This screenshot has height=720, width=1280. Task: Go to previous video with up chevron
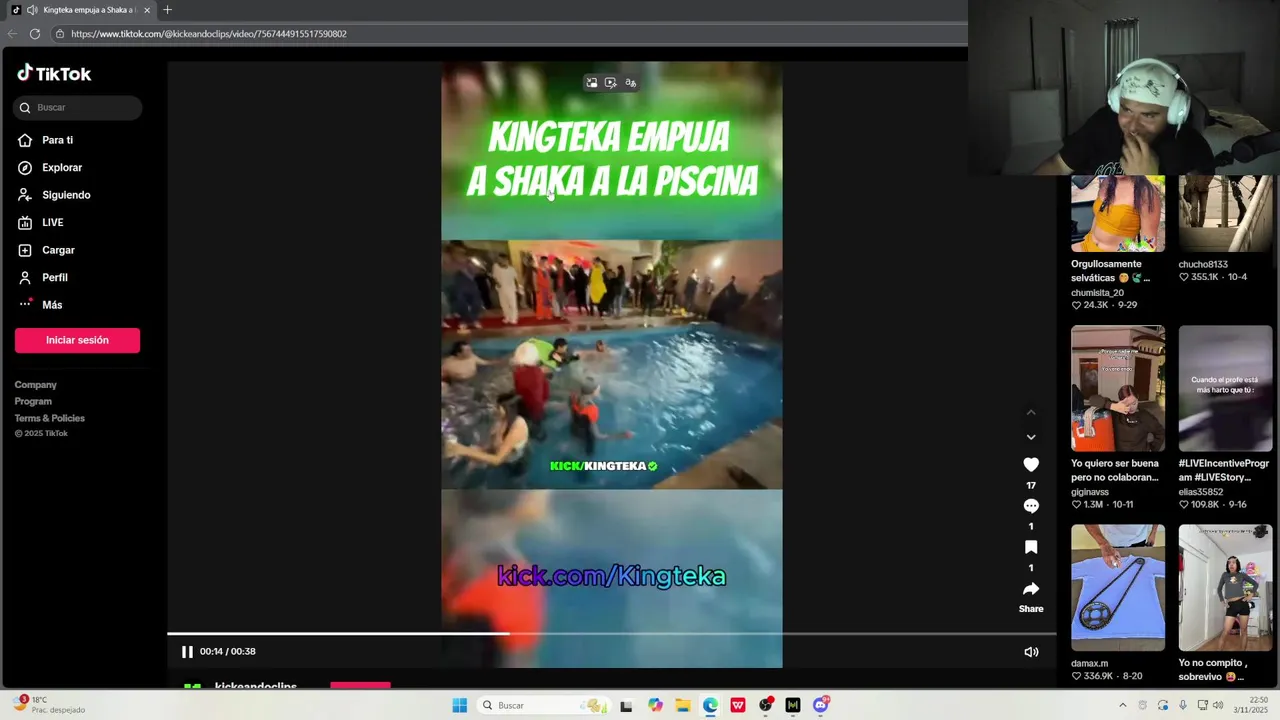tap(1031, 412)
